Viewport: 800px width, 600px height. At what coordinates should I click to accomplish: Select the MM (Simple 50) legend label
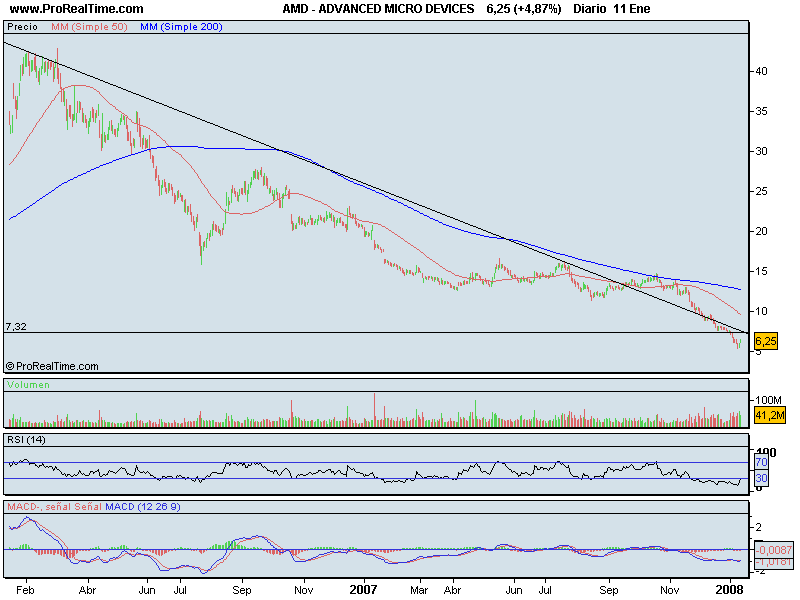click(x=89, y=27)
